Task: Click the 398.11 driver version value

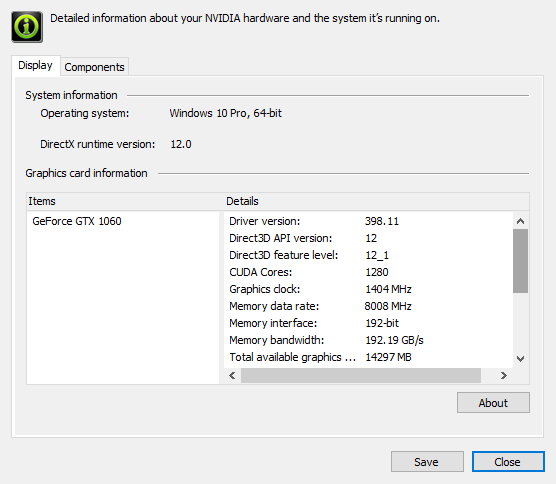Action: point(382,221)
